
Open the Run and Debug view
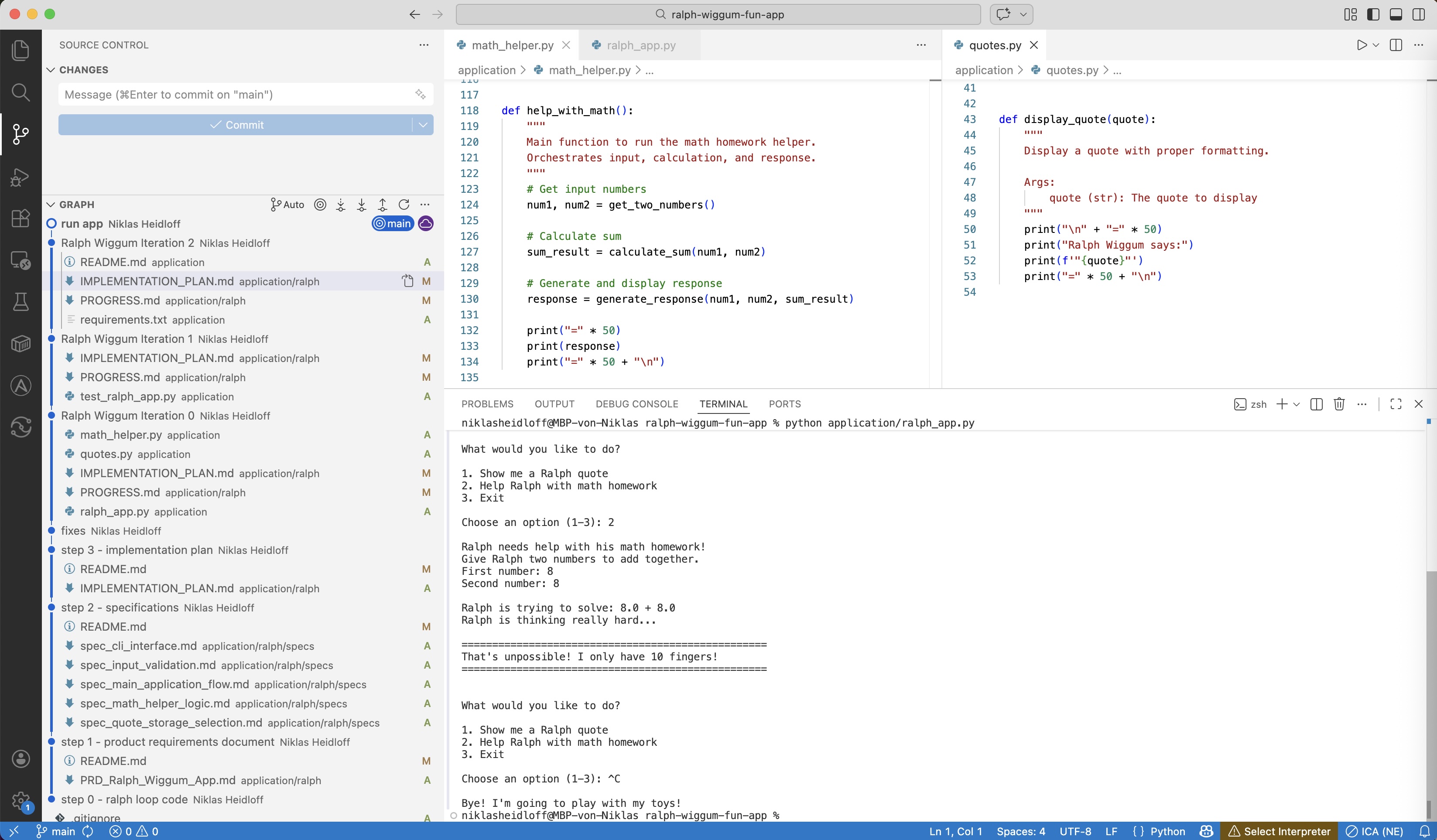21,177
